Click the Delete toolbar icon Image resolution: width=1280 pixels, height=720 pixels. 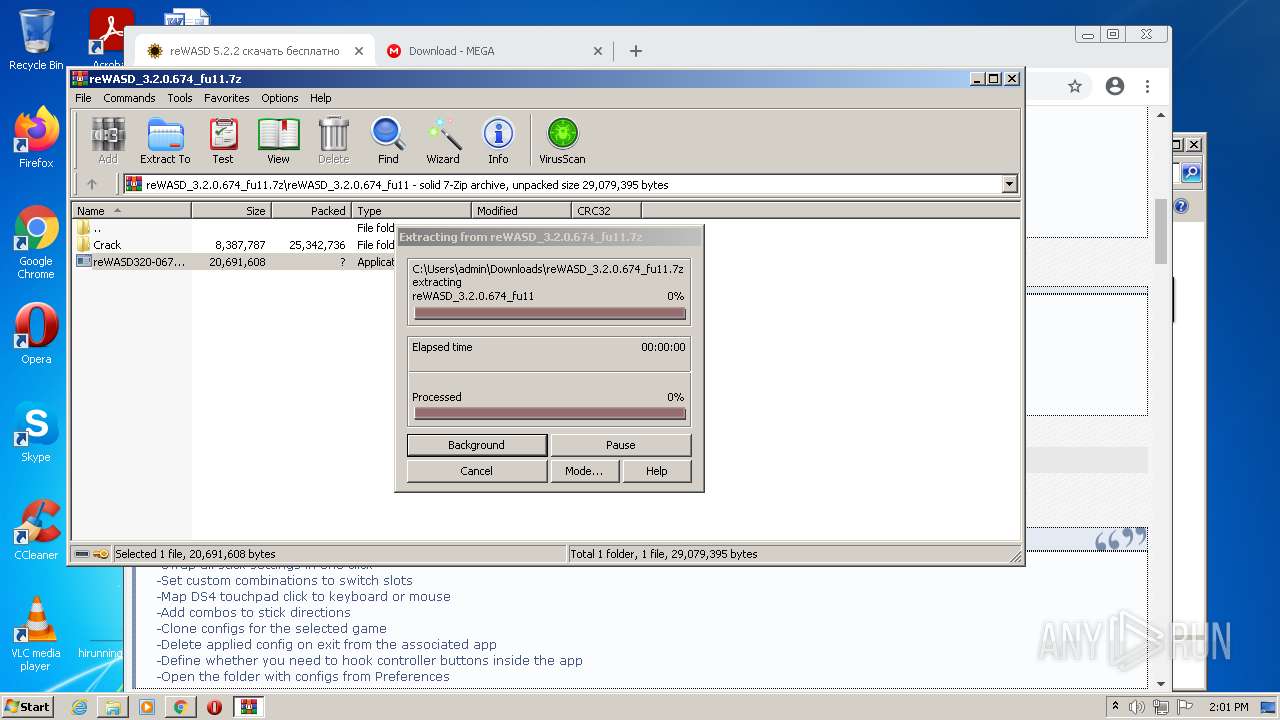pyautogui.click(x=333, y=140)
